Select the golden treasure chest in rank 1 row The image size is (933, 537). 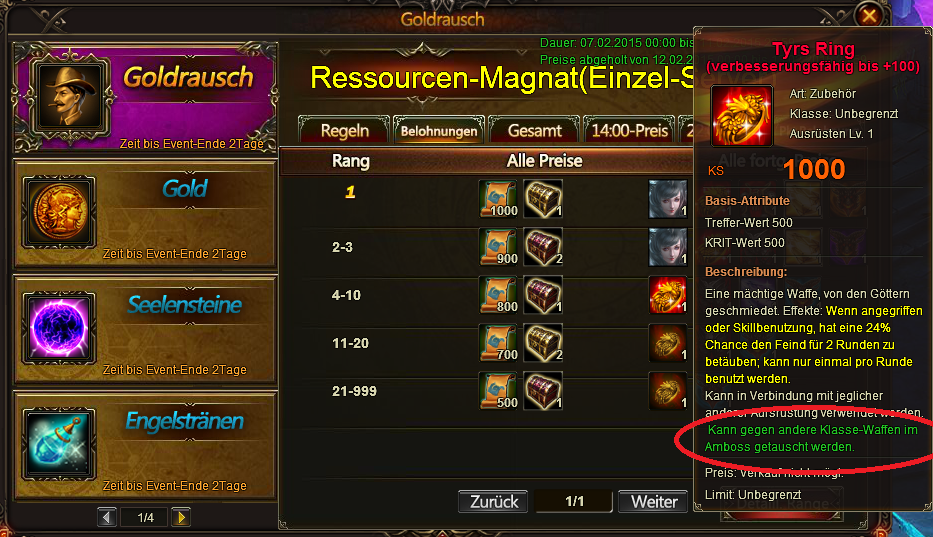coord(543,199)
